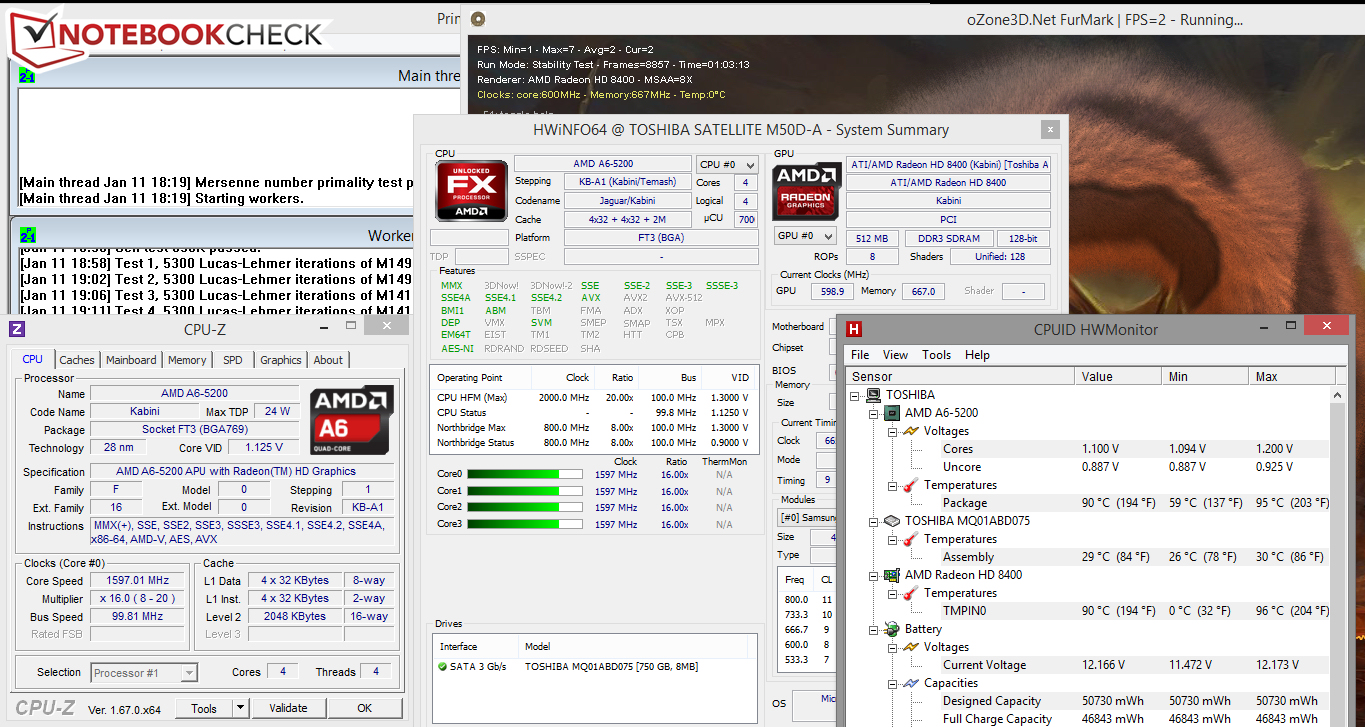
Task: Collapse the Capacities group under Battery
Action: pos(893,683)
